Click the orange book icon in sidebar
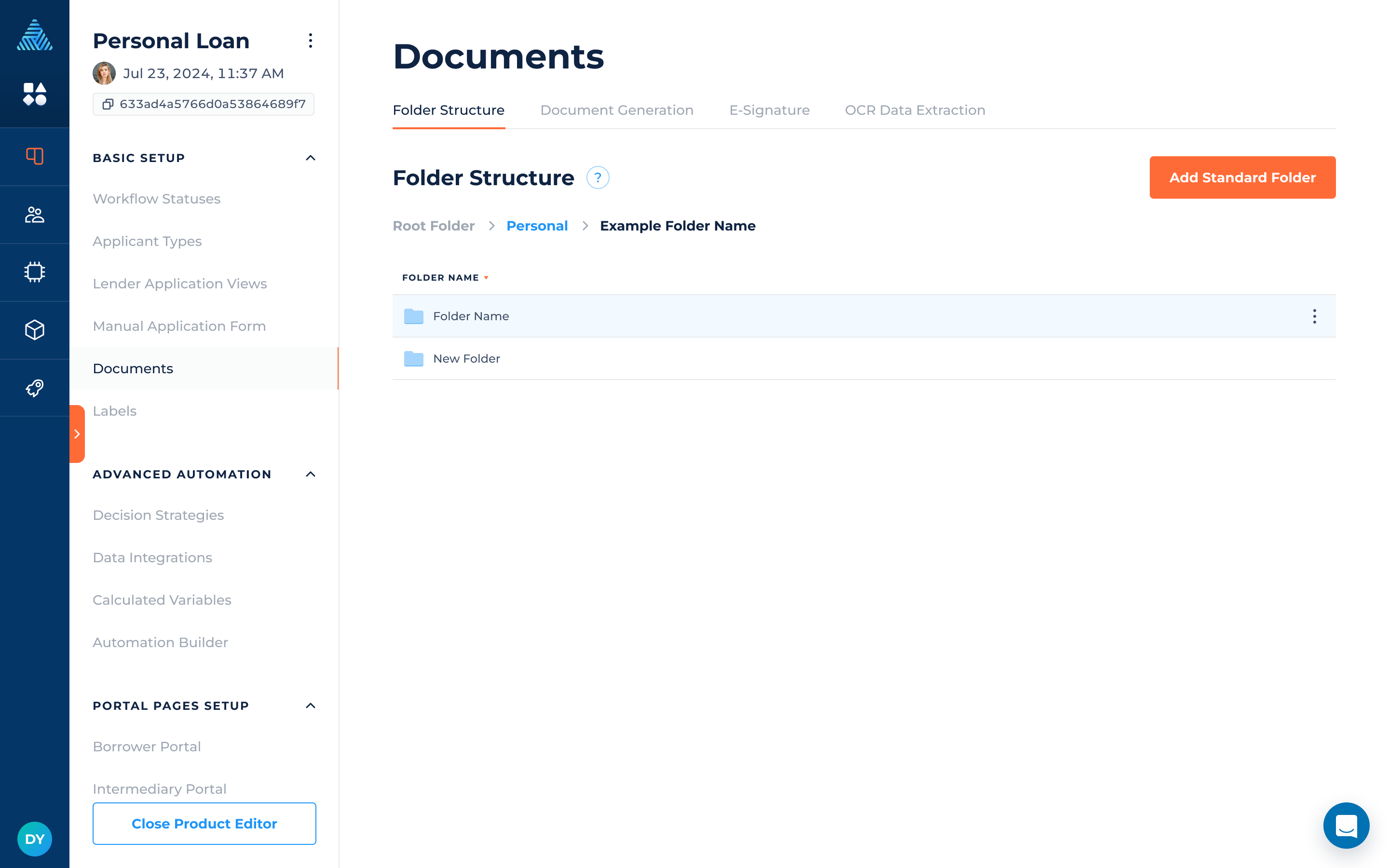The image size is (1389, 868). coord(34,156)
